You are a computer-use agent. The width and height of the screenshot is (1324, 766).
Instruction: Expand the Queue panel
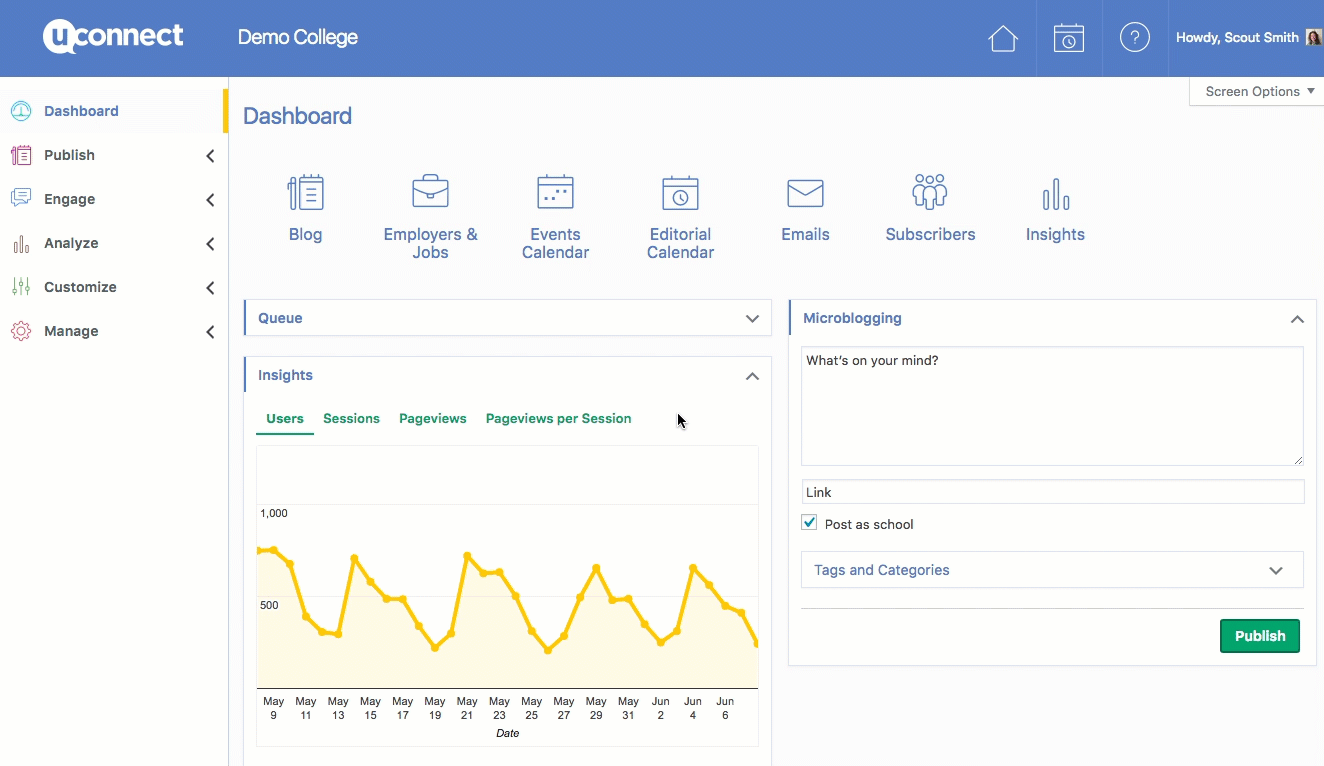coord(752,319)
